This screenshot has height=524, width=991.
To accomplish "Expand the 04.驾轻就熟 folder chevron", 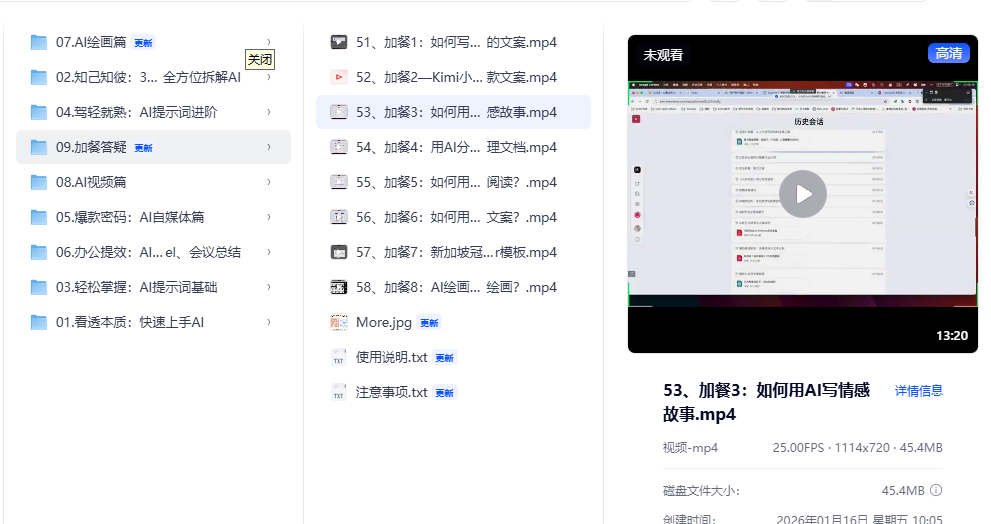I will point(269,112).
